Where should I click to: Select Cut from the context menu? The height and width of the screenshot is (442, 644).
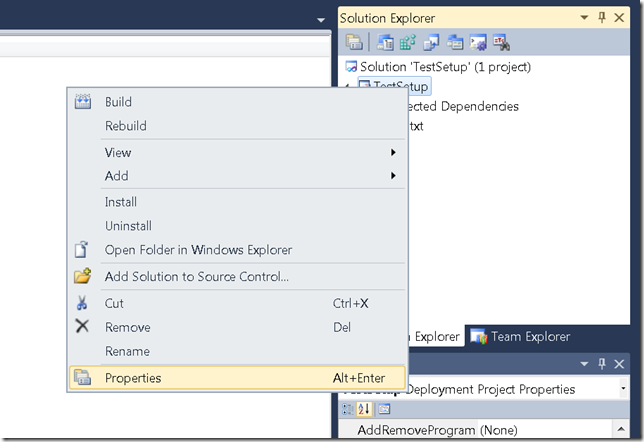237,303
